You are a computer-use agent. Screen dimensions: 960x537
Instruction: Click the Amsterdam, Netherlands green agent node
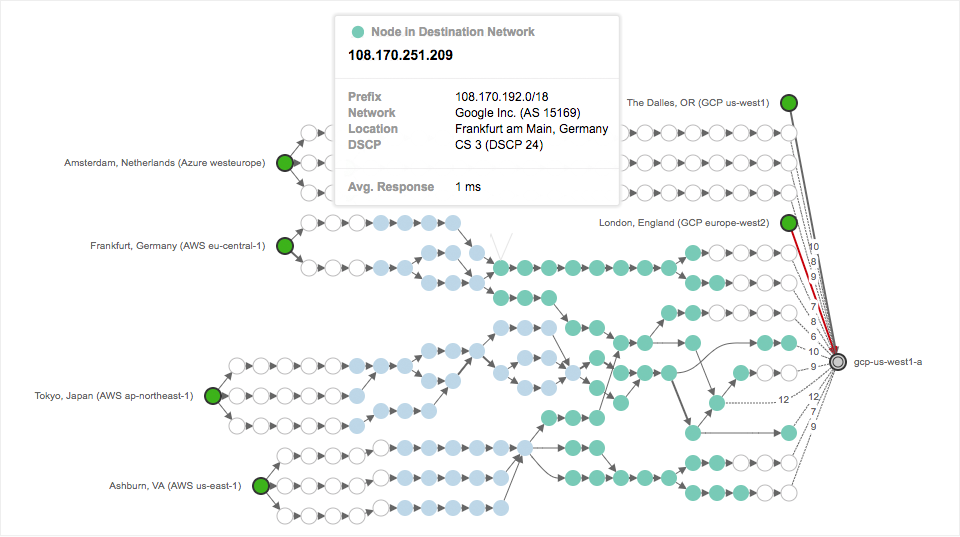(284, 162)
